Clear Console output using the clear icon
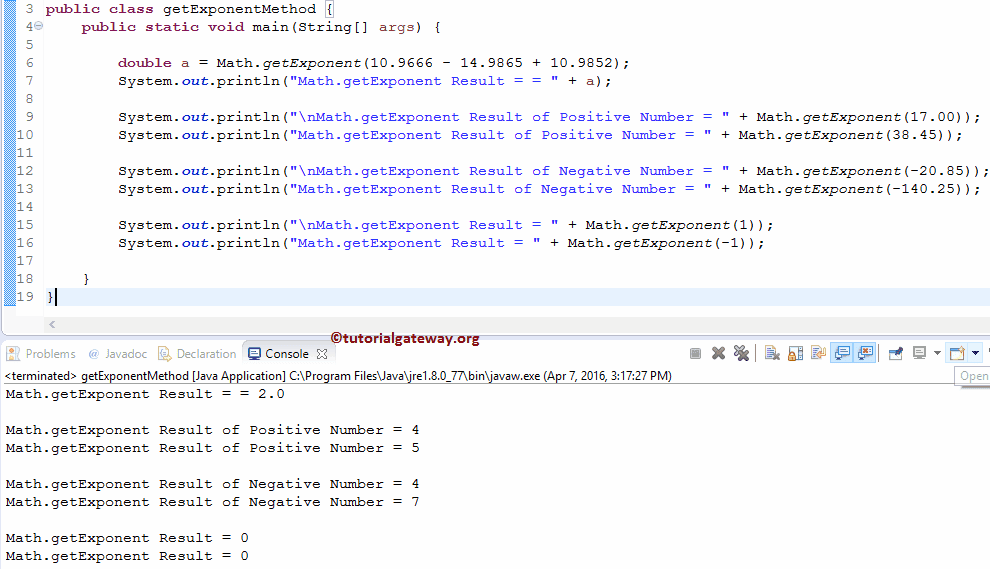990x569 pixels. tap(772, 354)
